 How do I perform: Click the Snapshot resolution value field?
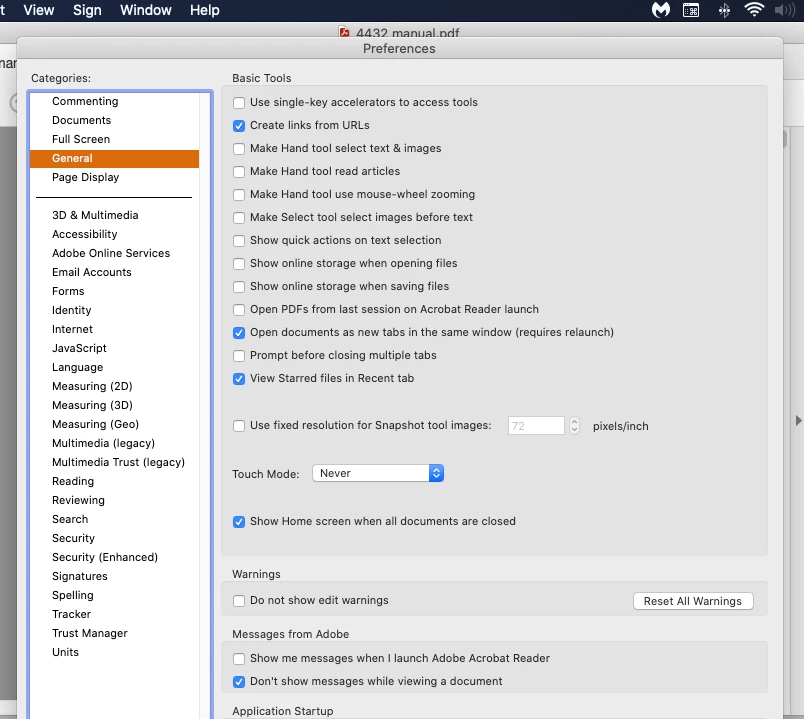coord(536,426)
